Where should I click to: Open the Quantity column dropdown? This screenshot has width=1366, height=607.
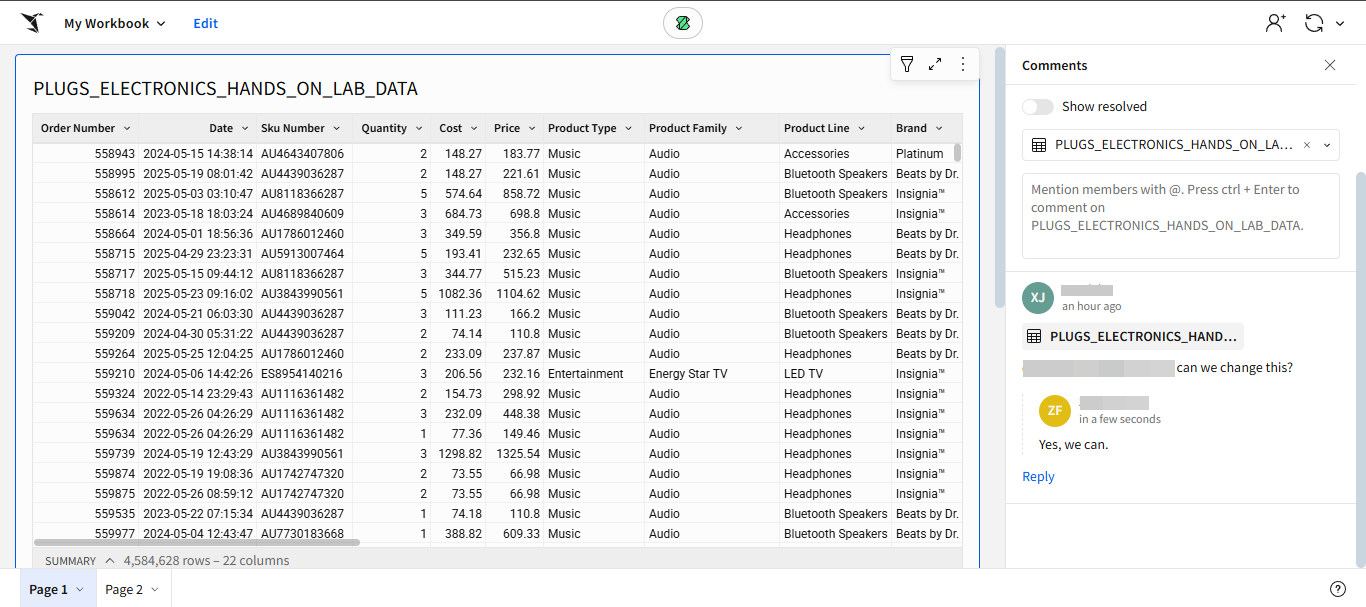[x=419, y=128]
